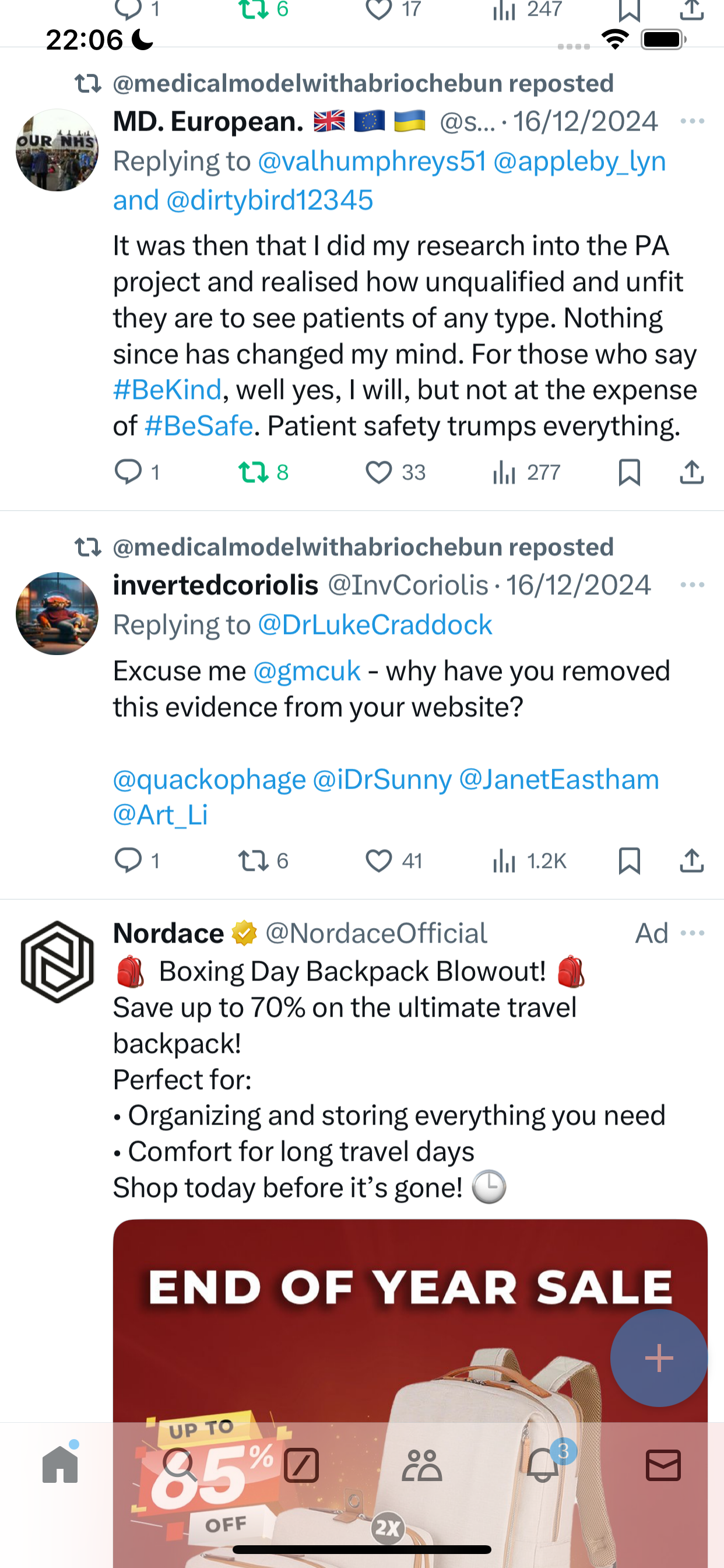Compose new post with plus button
This screenshot has width=724, height=1568.
[659, 1358]
